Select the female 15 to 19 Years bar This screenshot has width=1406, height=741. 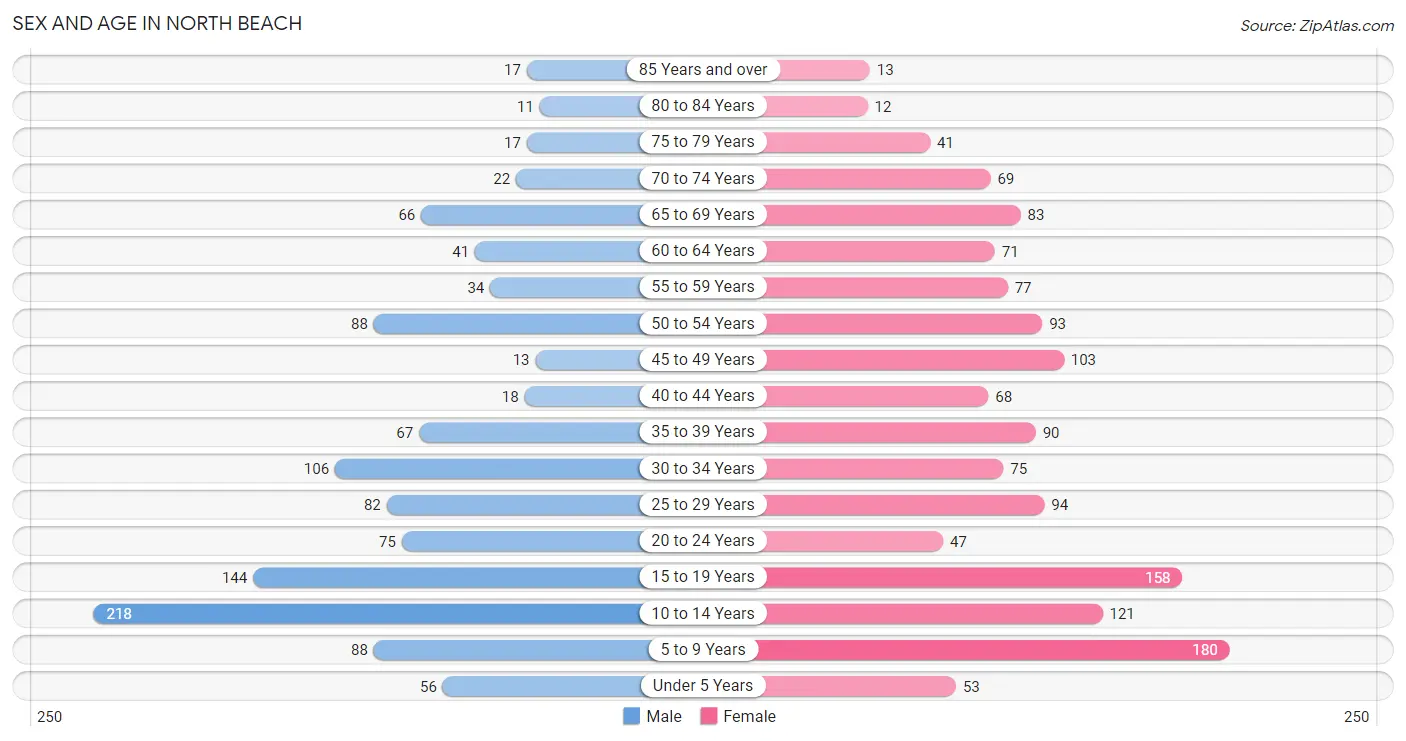click(x=972, y=577)
